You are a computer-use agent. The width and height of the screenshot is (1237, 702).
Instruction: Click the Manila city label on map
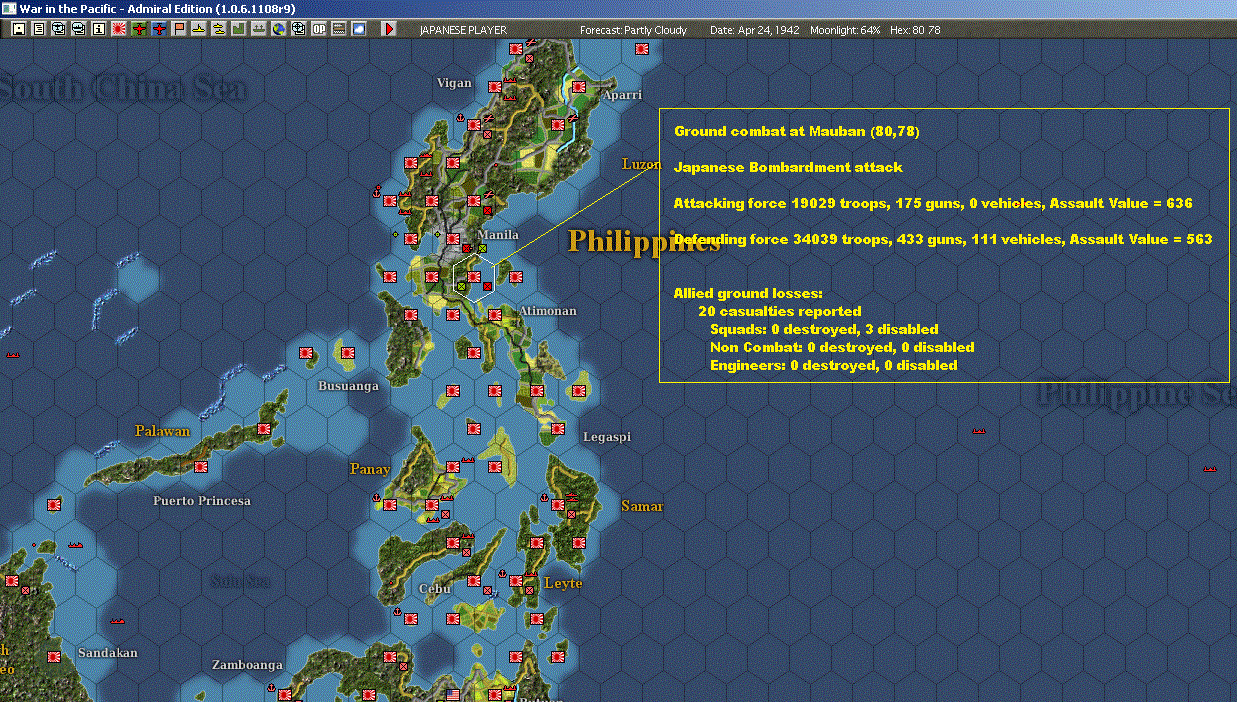coord(498,234)
